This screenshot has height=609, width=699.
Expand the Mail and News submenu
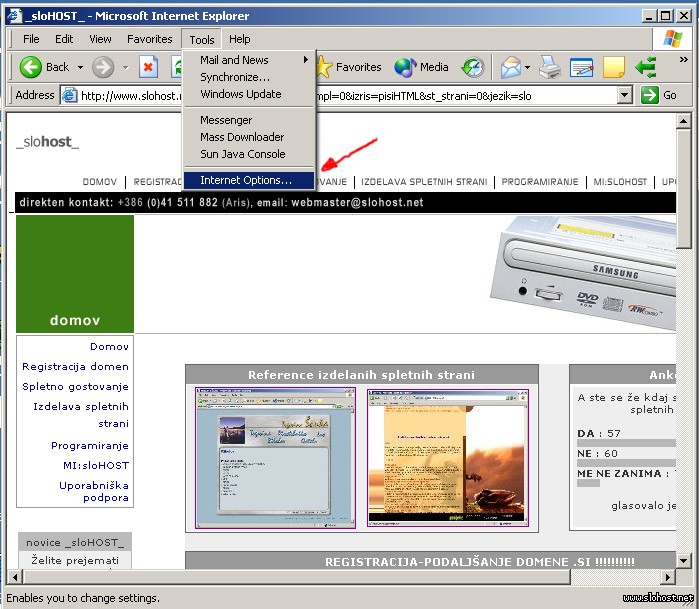pyautogui.click(x=249, y=60)
